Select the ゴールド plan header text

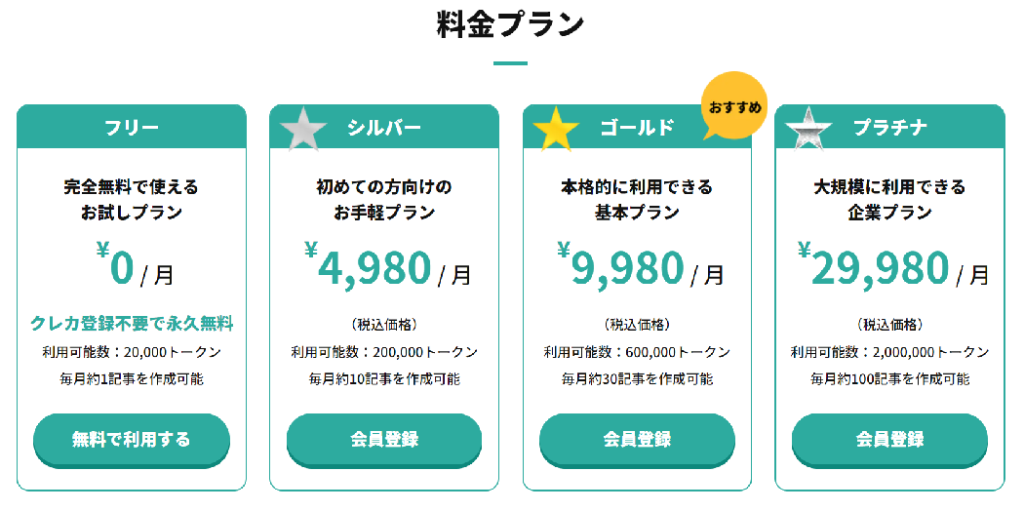pyautogui.click(x=637, y=127)
